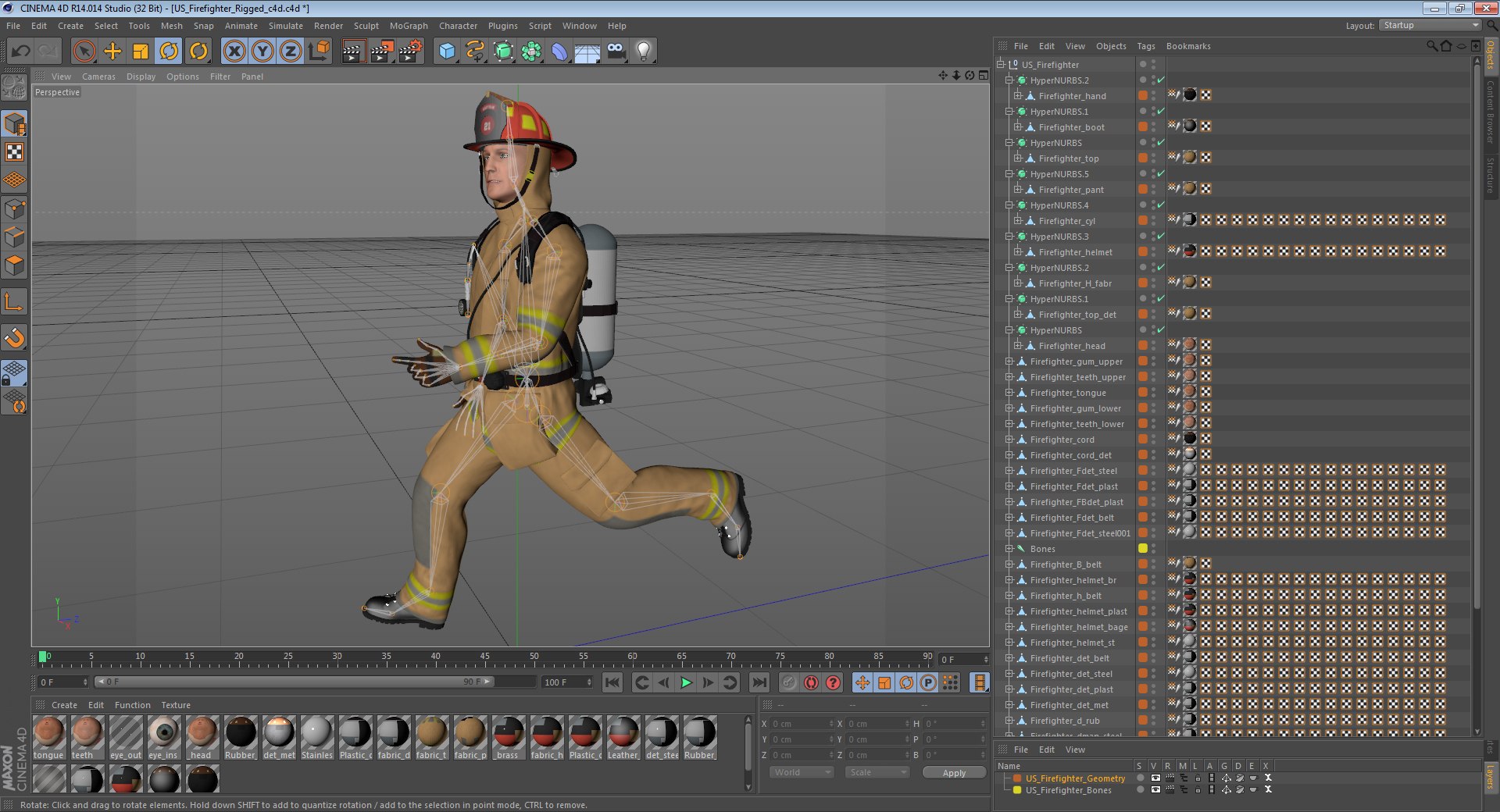Expand the Bones object
Screen dimensions: 1500x812
point(1009,549)
